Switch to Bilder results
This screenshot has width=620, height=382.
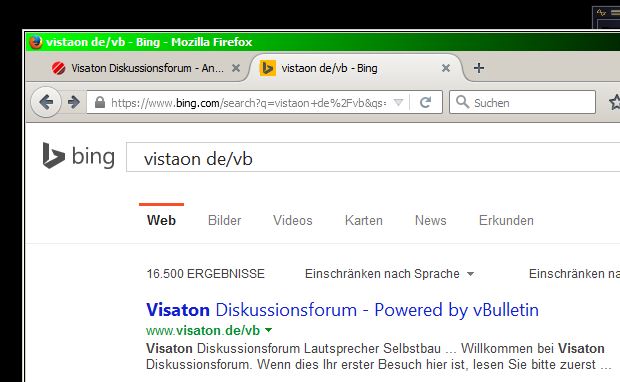click(225, 220)
